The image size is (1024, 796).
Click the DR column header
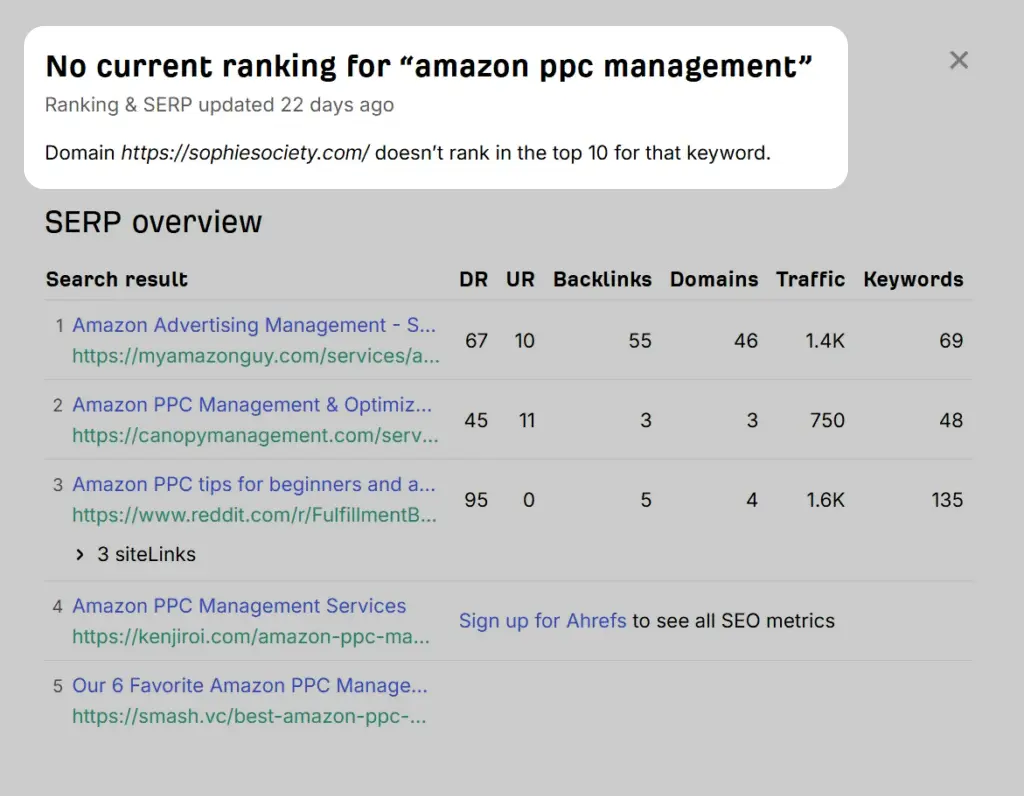(473, 280)
